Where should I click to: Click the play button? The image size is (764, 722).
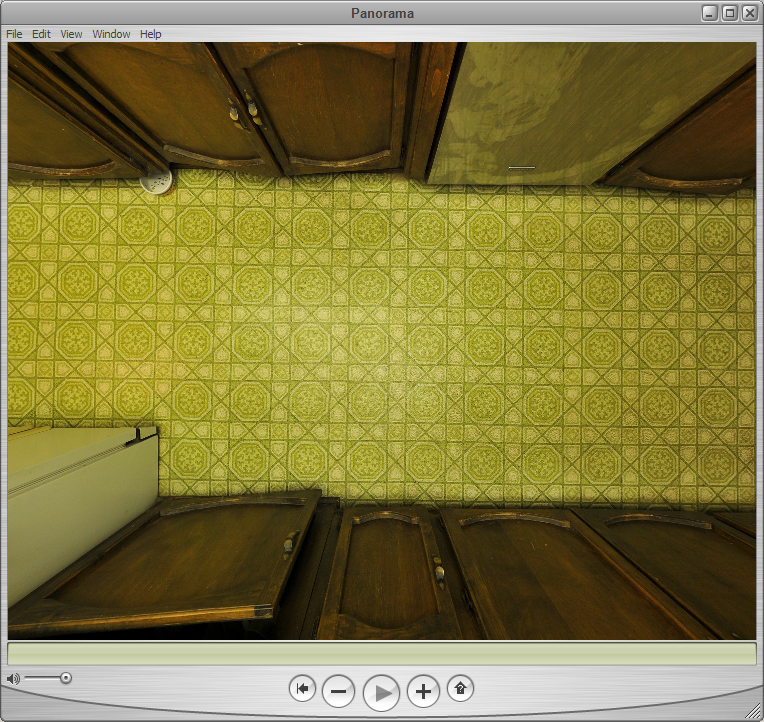pos(382,692)
